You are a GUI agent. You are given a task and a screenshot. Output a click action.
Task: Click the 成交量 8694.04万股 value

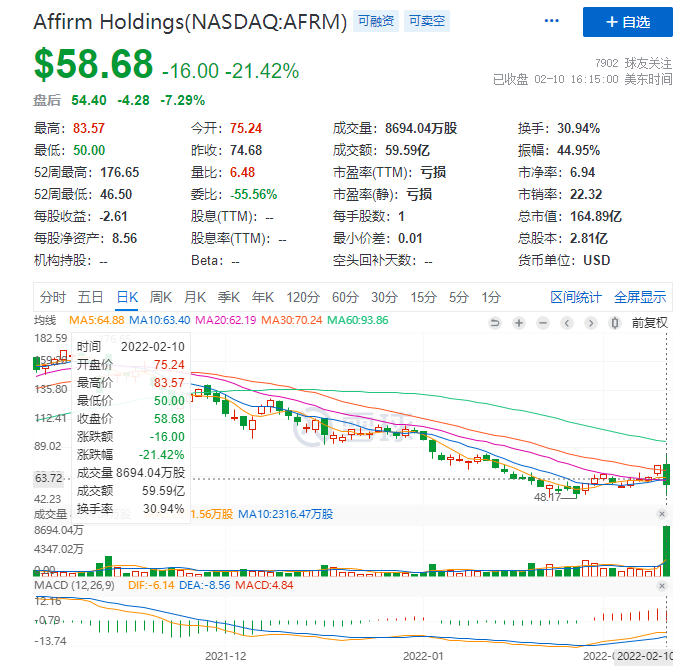421,128
